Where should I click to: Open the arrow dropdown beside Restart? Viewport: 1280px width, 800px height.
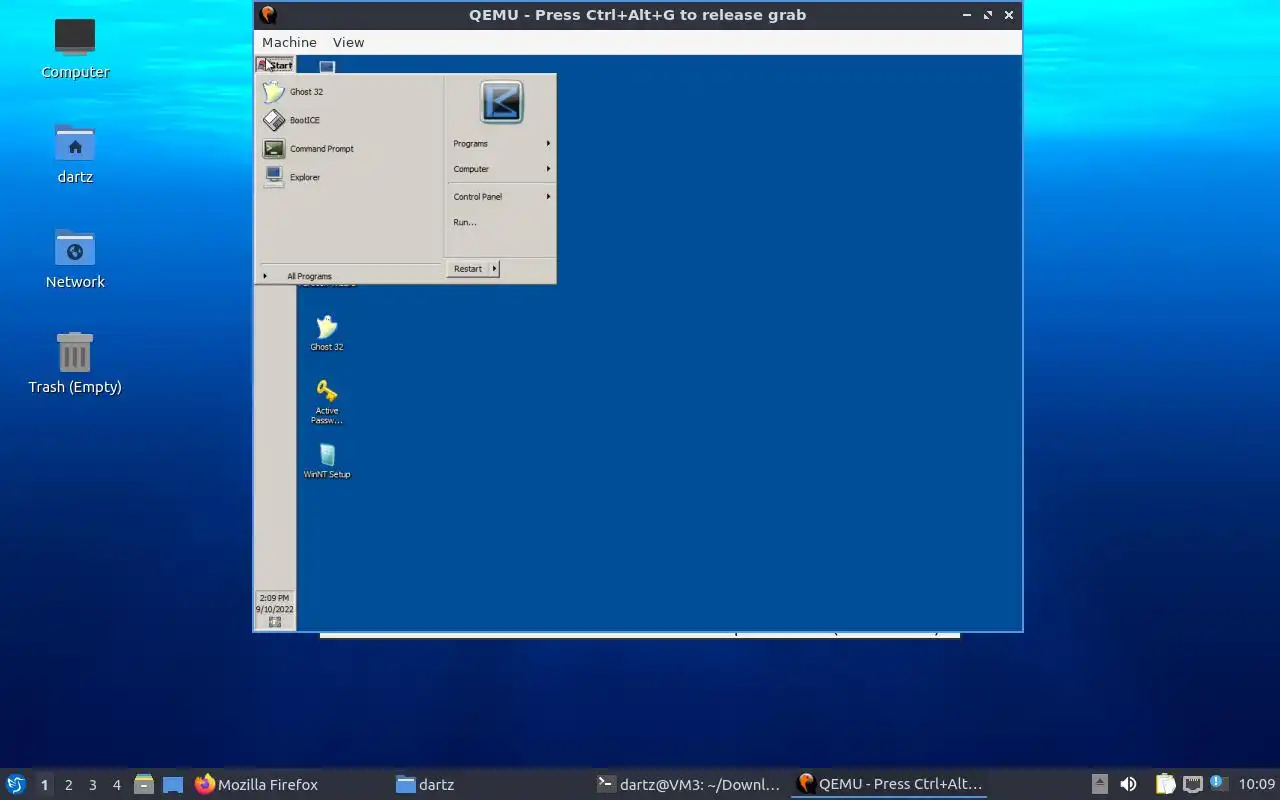494,269
